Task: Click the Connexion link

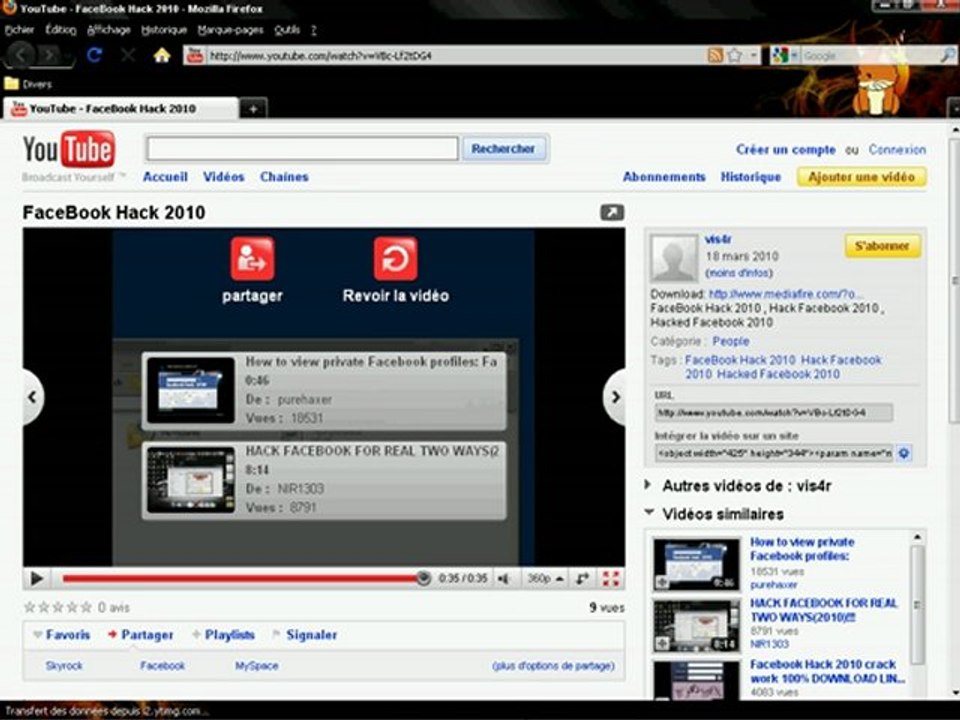Action: (897, 149)
